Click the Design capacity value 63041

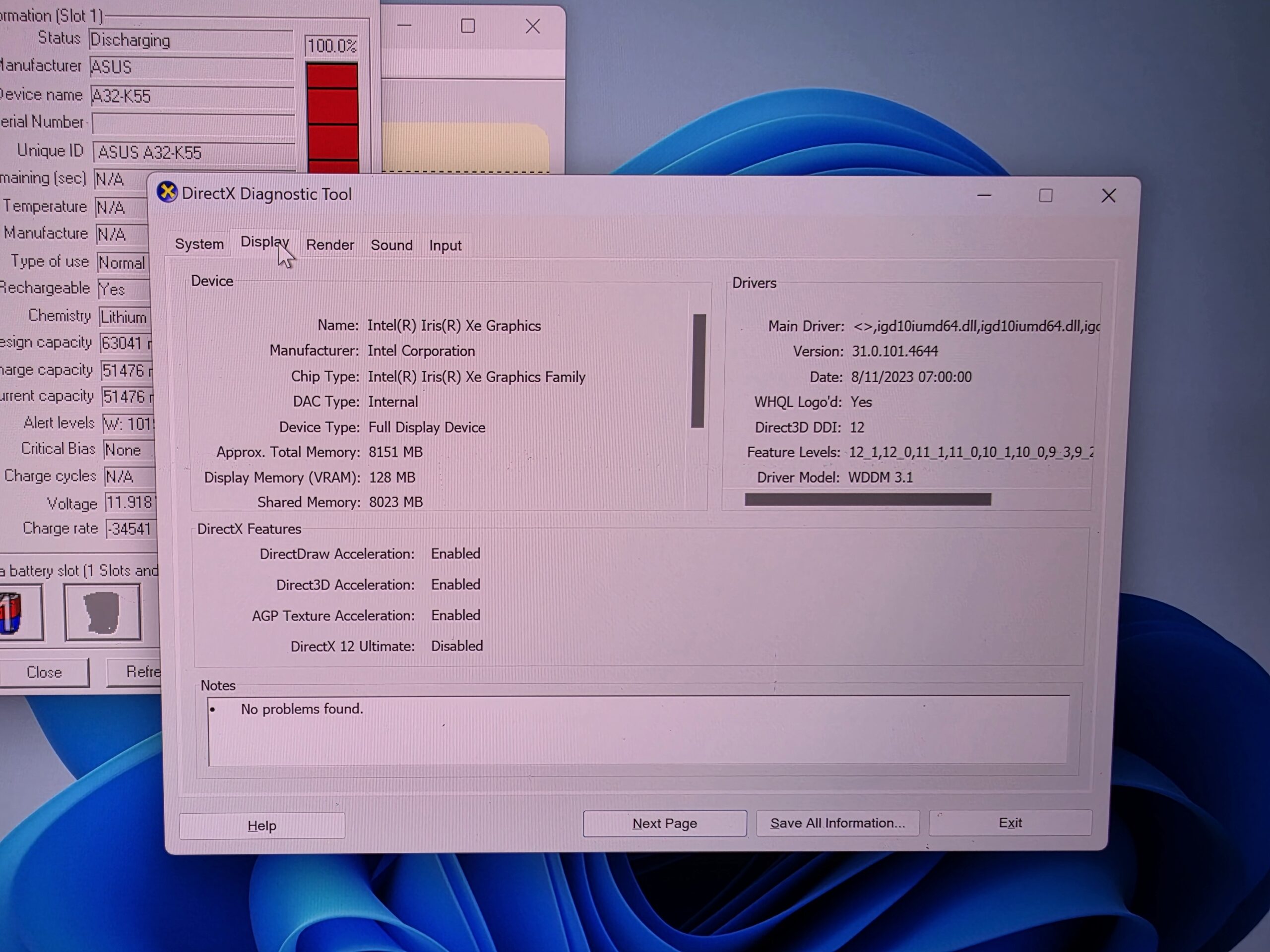pos(125,343)
